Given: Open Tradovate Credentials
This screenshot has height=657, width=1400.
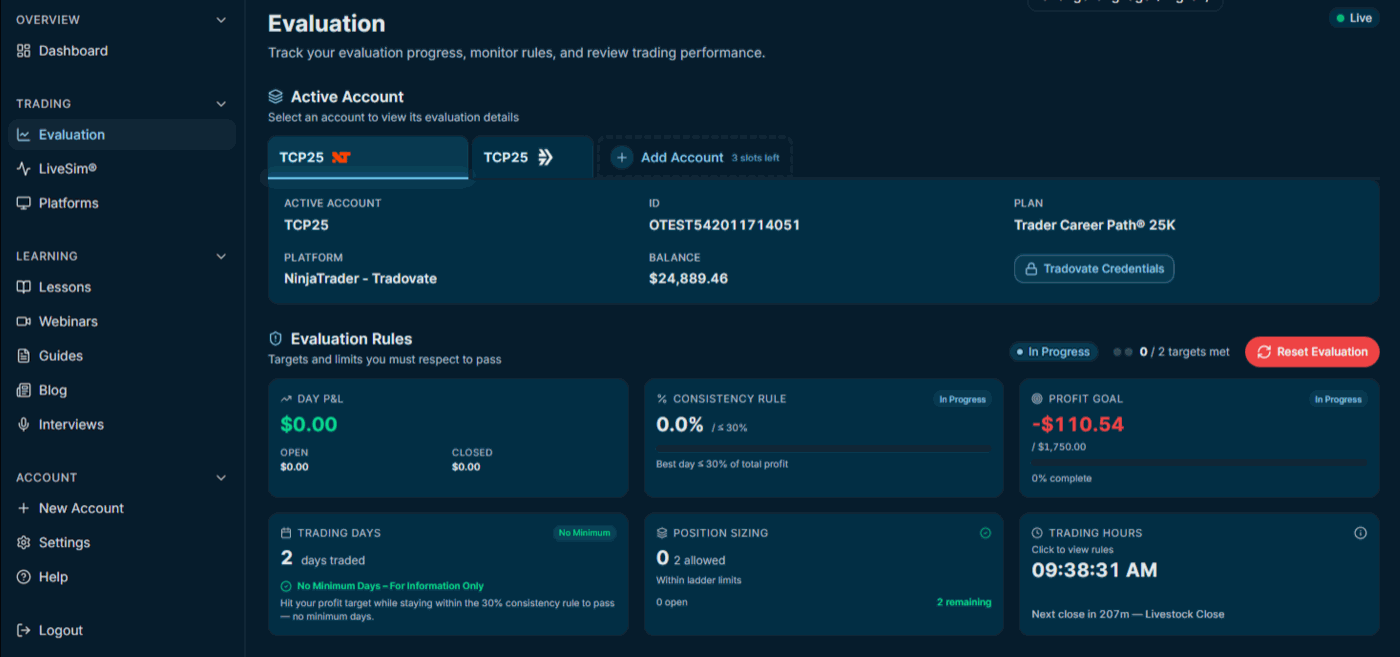Looking at the screenshot, I should pyautogui.click(x=1094, y=269).
